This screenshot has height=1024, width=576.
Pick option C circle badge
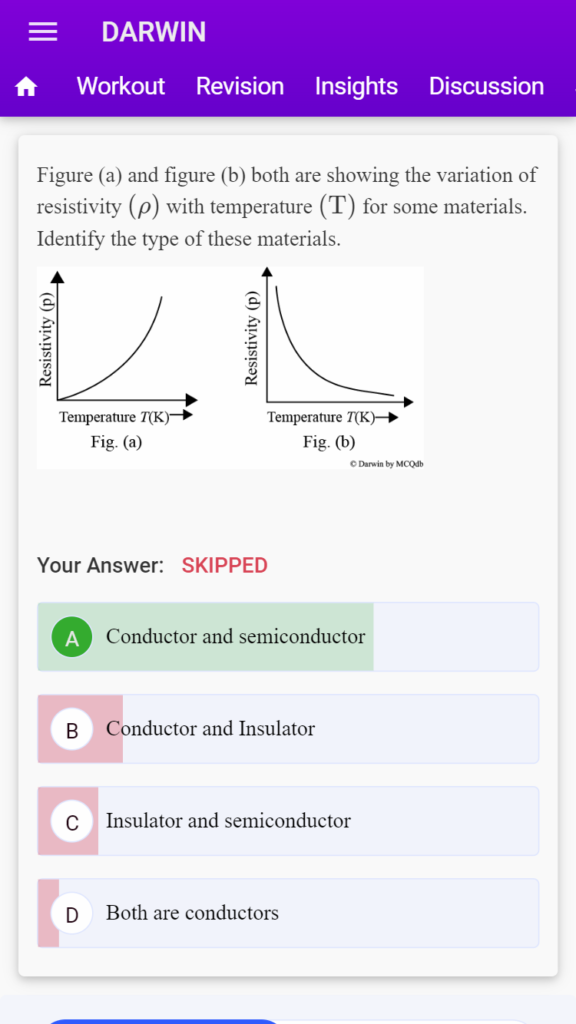point(72,821)
